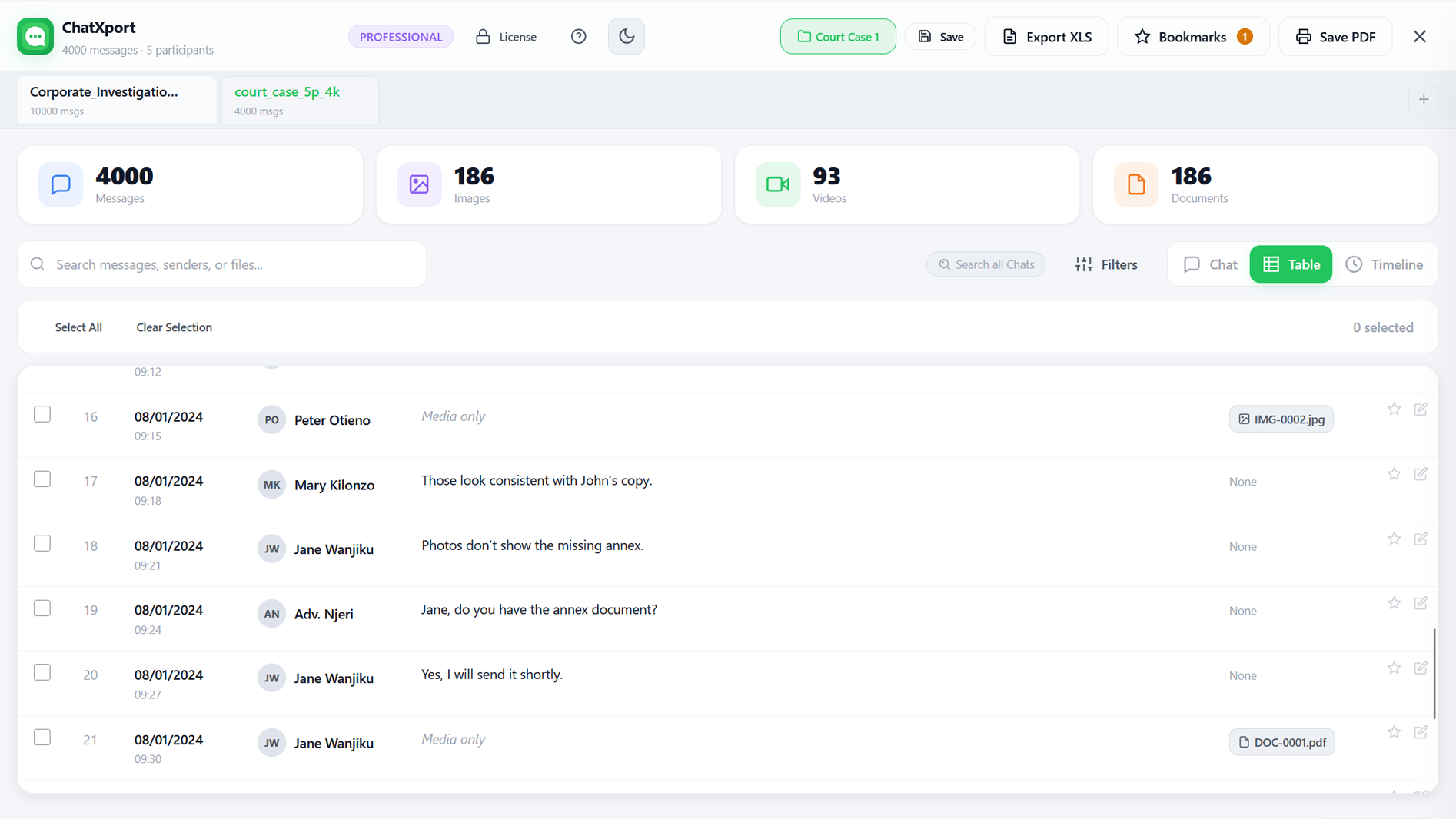Click Select All messages

pyautogui.click(x=78, y=327)
